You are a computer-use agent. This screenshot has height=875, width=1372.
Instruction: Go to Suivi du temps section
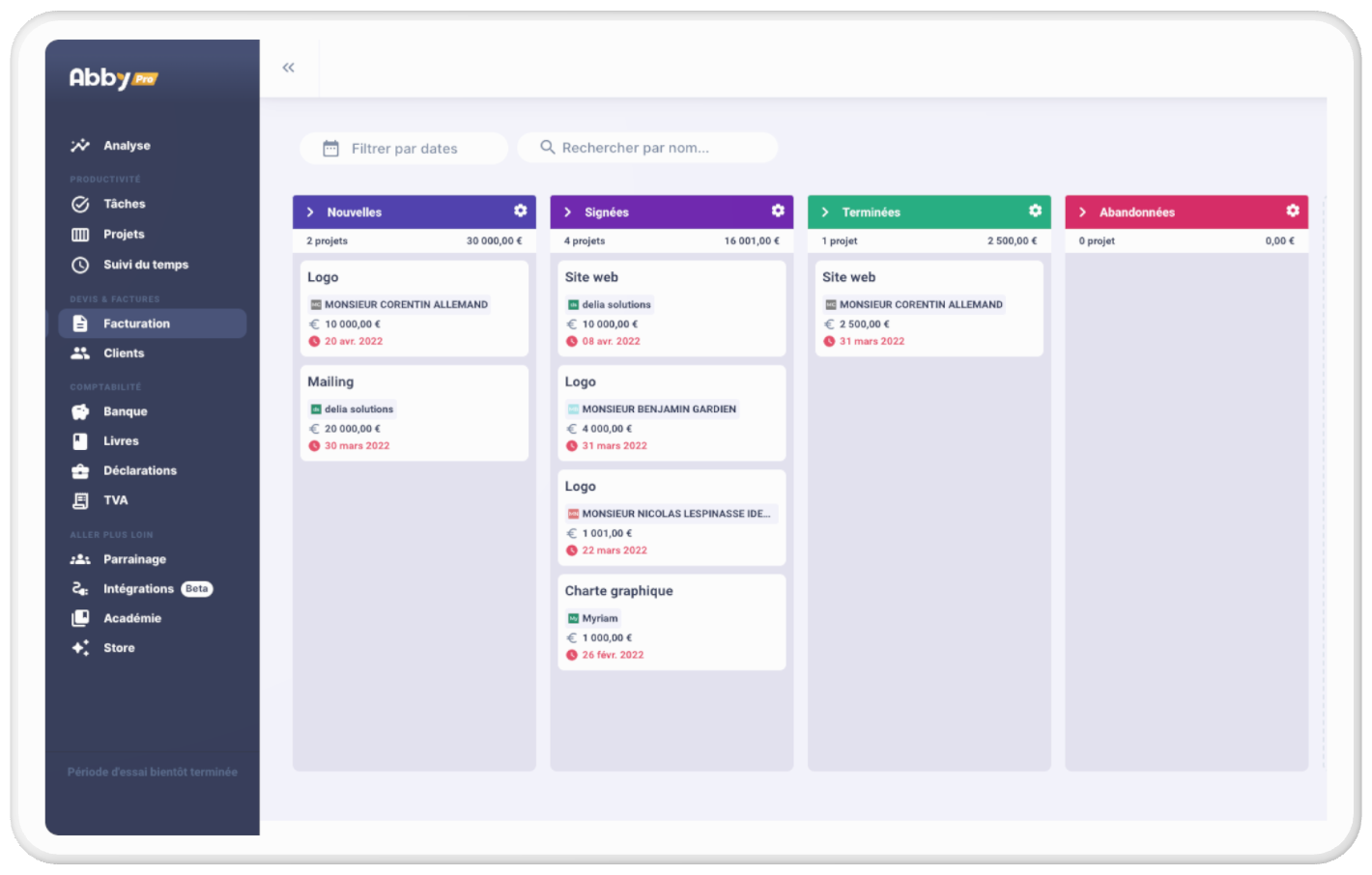tap(145, 265)
